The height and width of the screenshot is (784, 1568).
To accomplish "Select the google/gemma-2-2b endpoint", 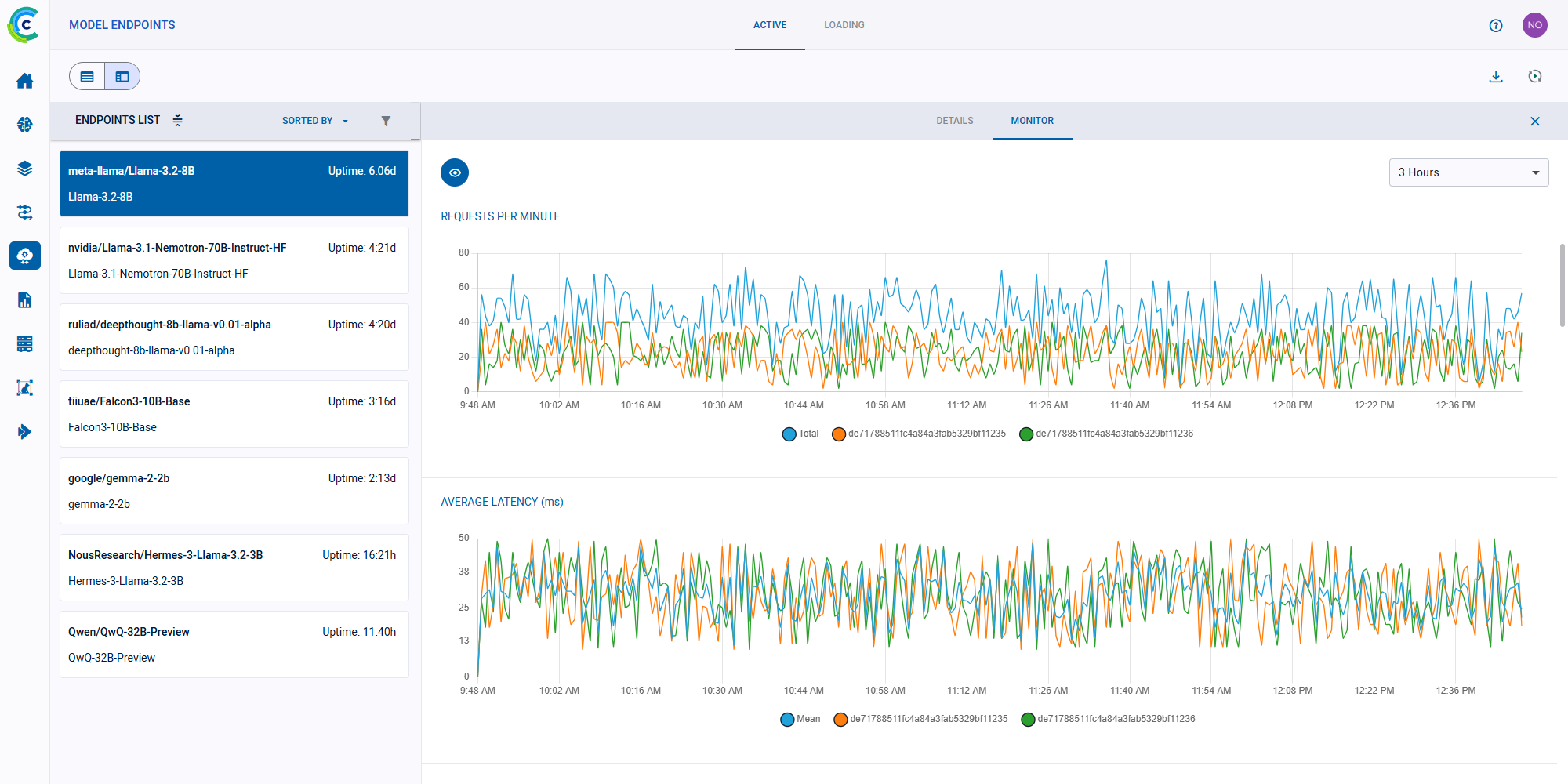I will 234,490.
